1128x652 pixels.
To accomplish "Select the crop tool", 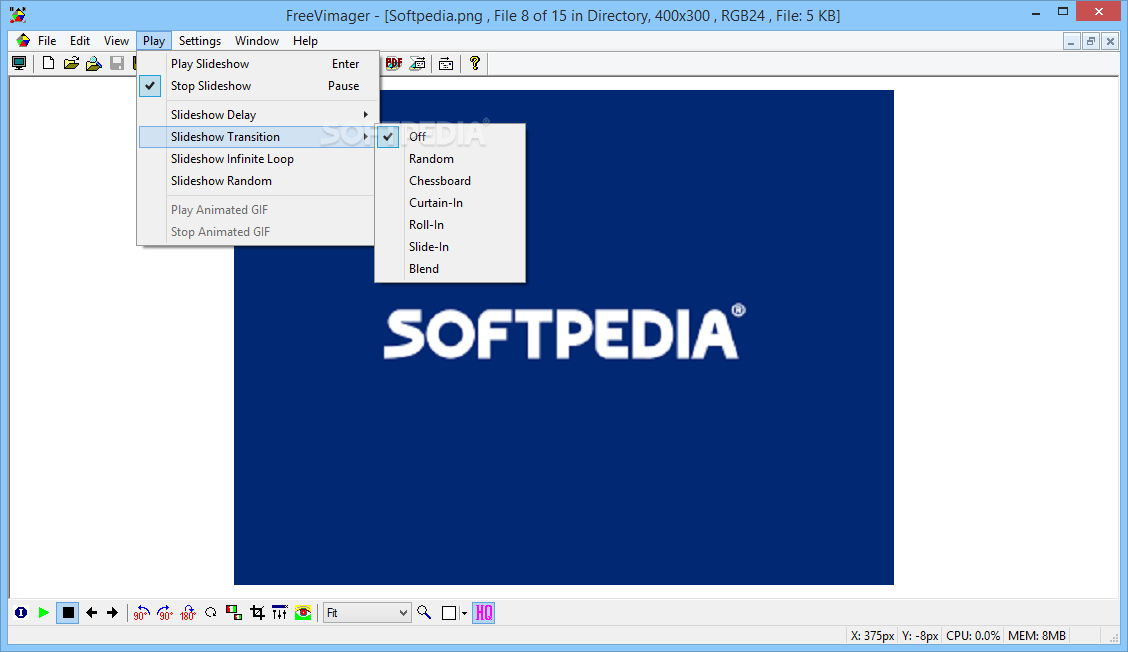I will (x=257, y=612).
